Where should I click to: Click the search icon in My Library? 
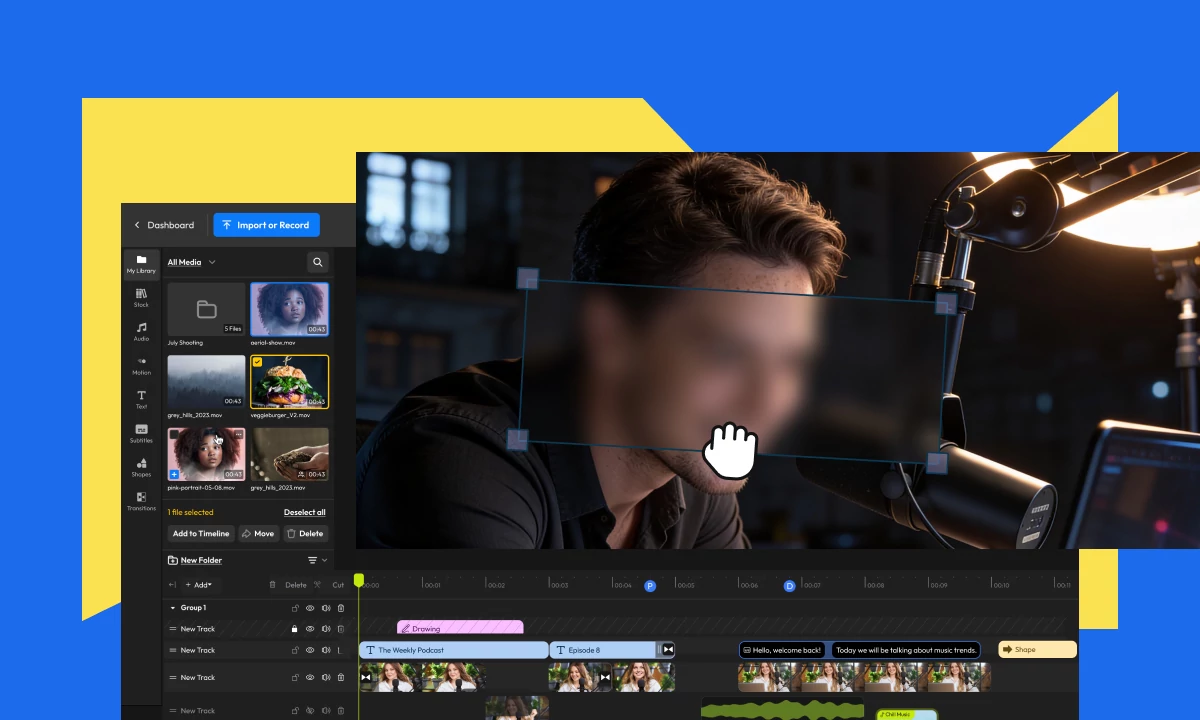click(x=317, y=262)
